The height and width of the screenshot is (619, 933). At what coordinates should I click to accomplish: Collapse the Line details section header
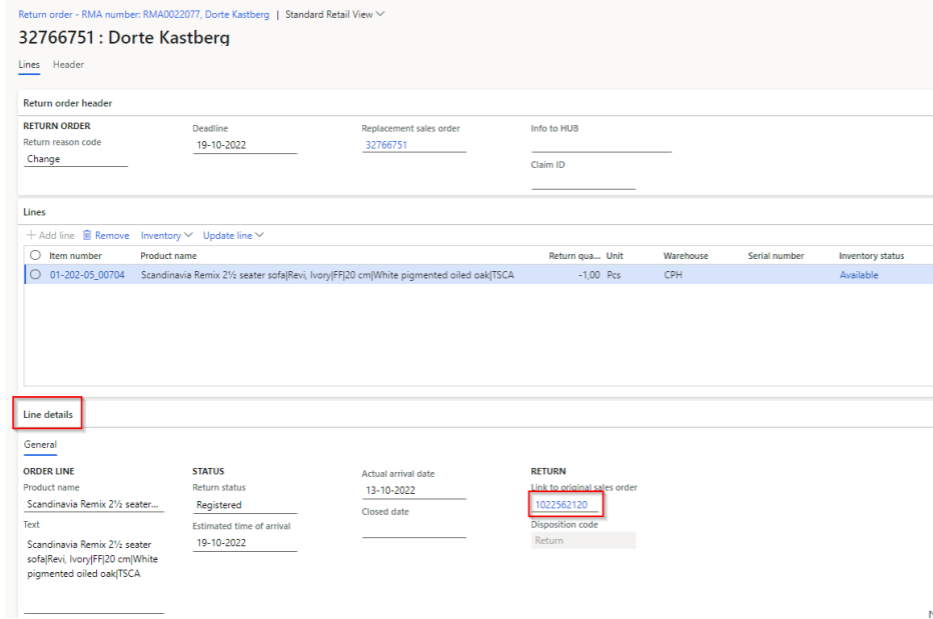click(x=47, y=414)
